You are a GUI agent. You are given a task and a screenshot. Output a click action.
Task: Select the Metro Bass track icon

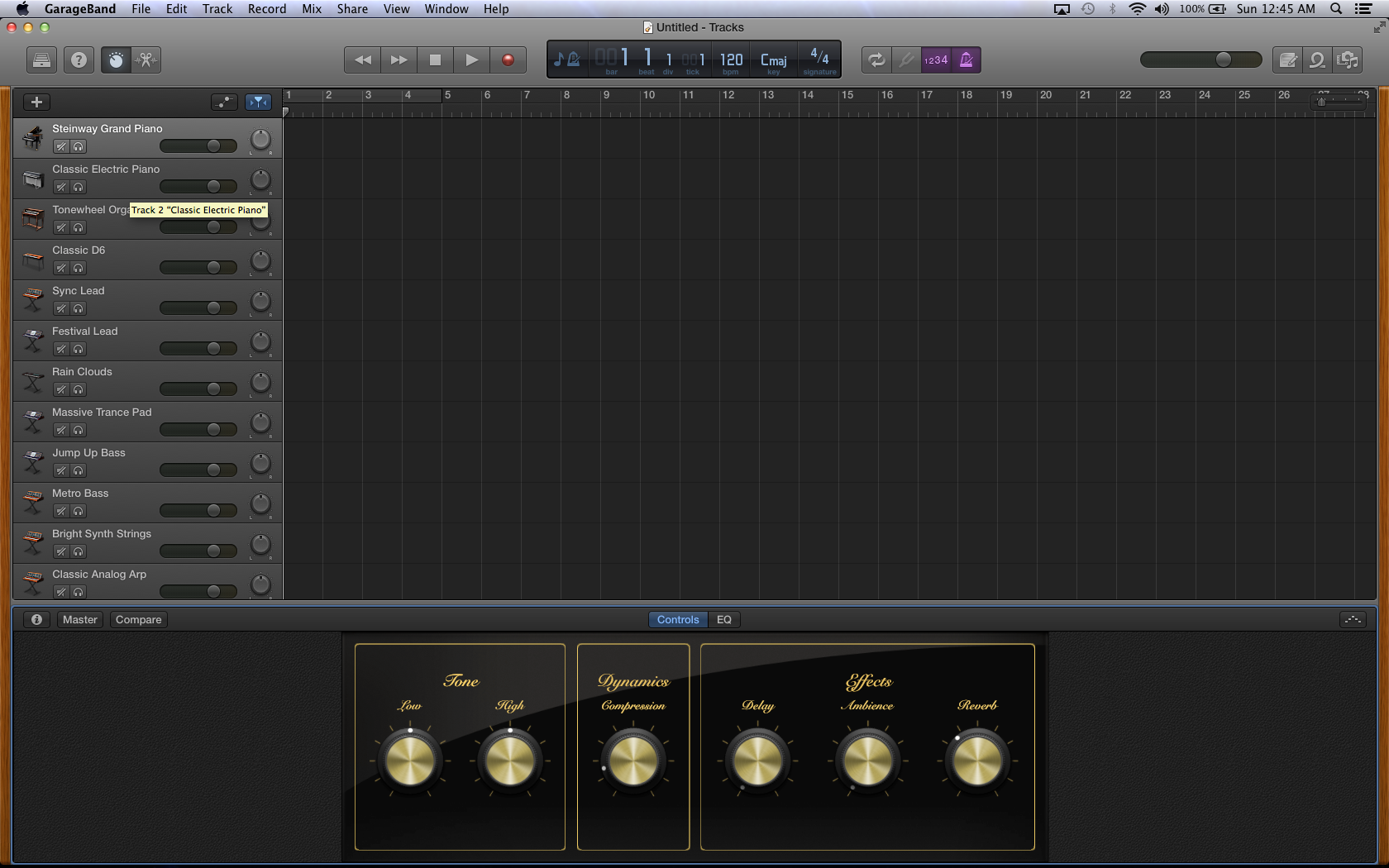tap(32, 503)
